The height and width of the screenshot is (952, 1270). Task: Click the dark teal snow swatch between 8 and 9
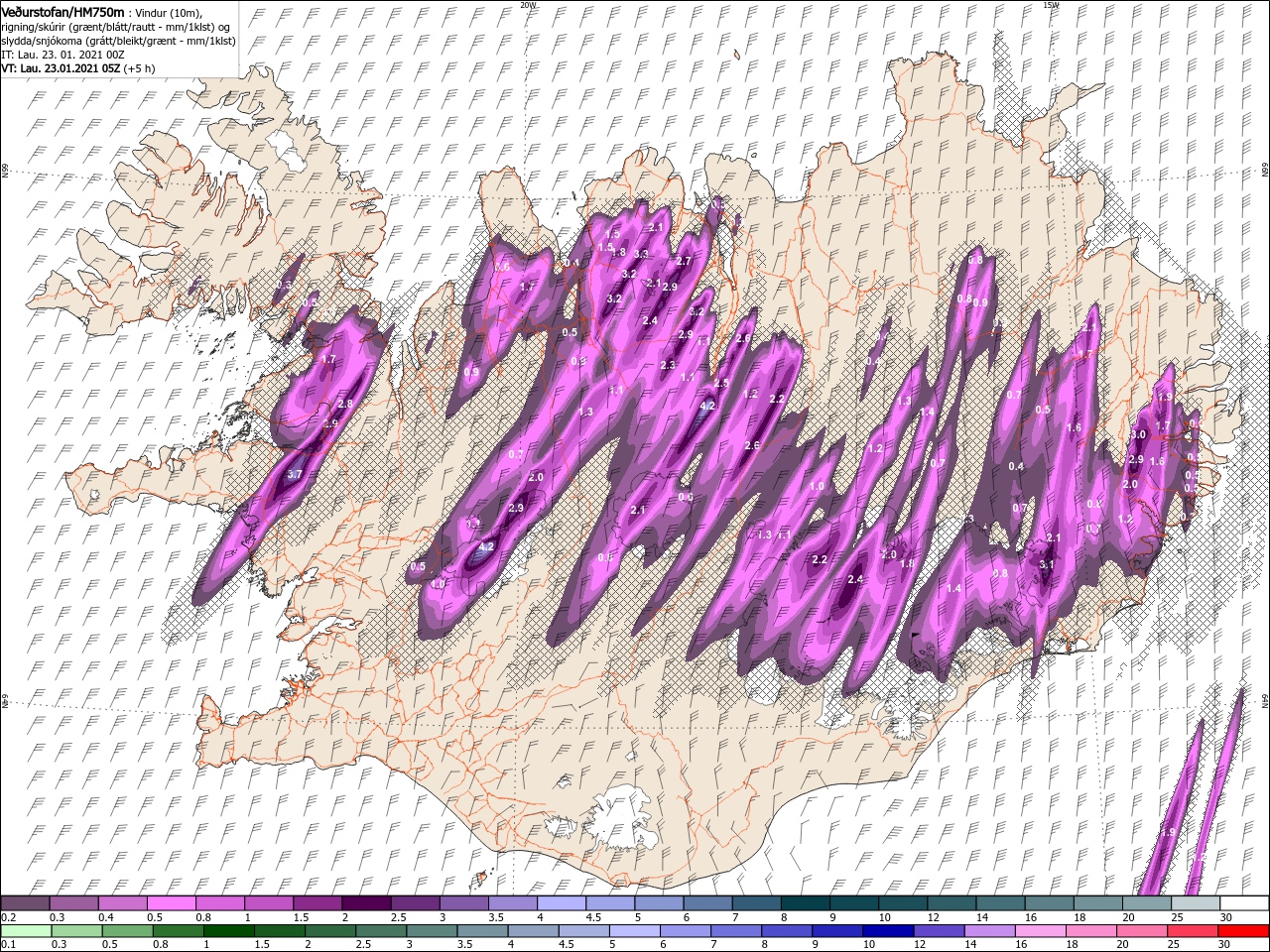806,903
